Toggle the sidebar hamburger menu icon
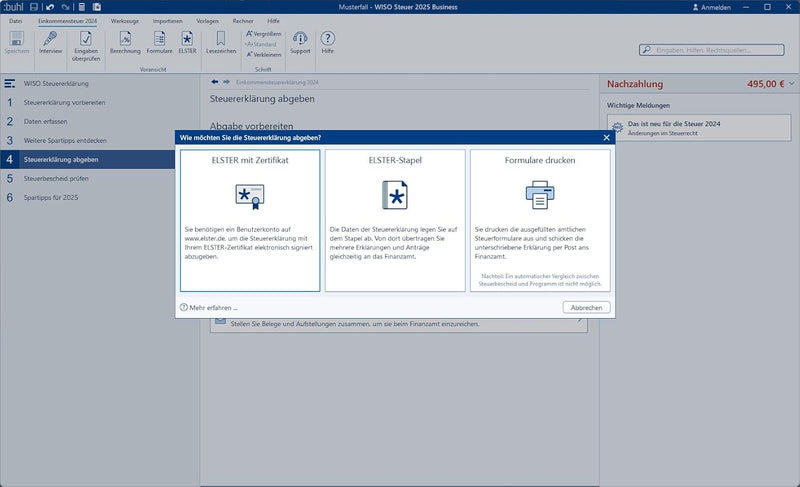 10,83
